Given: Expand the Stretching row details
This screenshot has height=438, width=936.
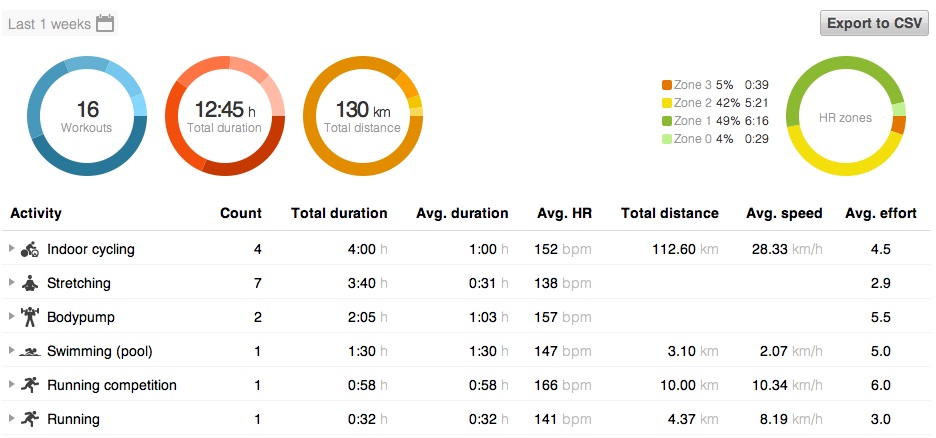Looking at the screenshot, I should 12,283.
